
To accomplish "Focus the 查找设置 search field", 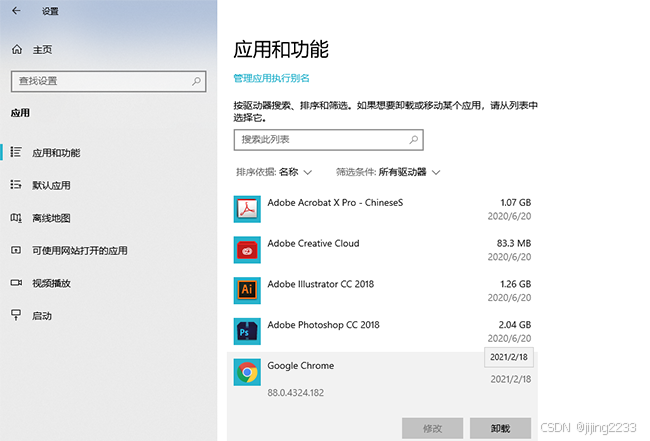I will pos(109,81).
